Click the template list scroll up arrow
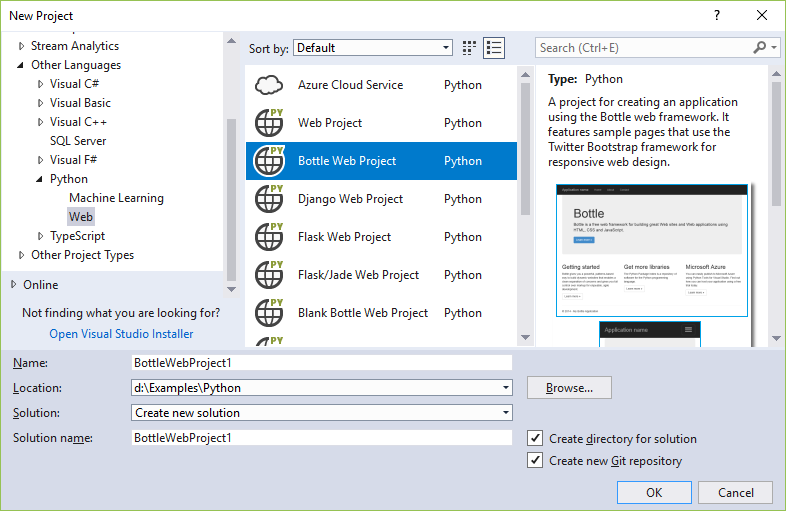786x511 pixels. pos(525,74)
